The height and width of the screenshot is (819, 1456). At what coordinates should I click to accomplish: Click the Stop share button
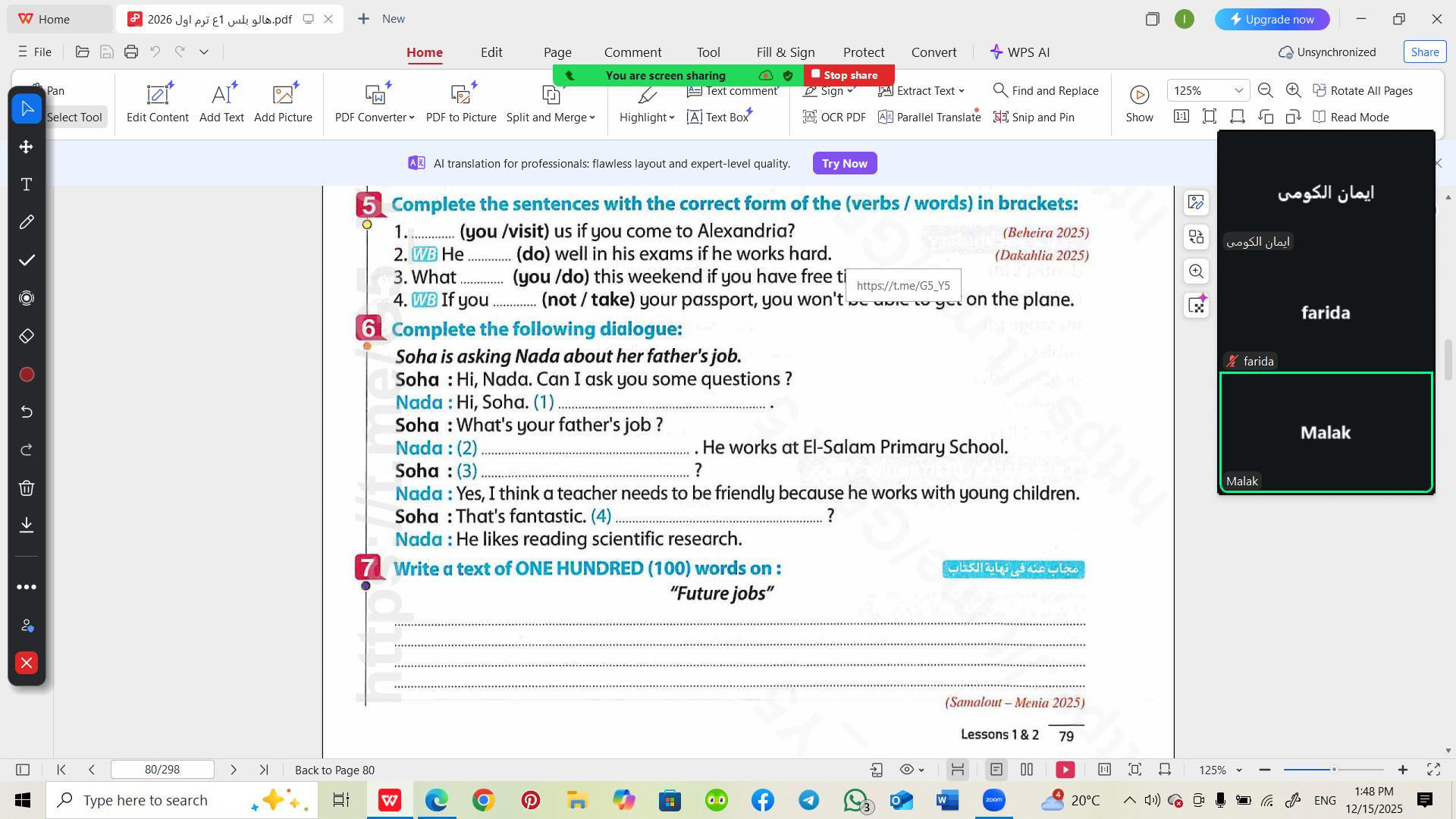point(849,75)
